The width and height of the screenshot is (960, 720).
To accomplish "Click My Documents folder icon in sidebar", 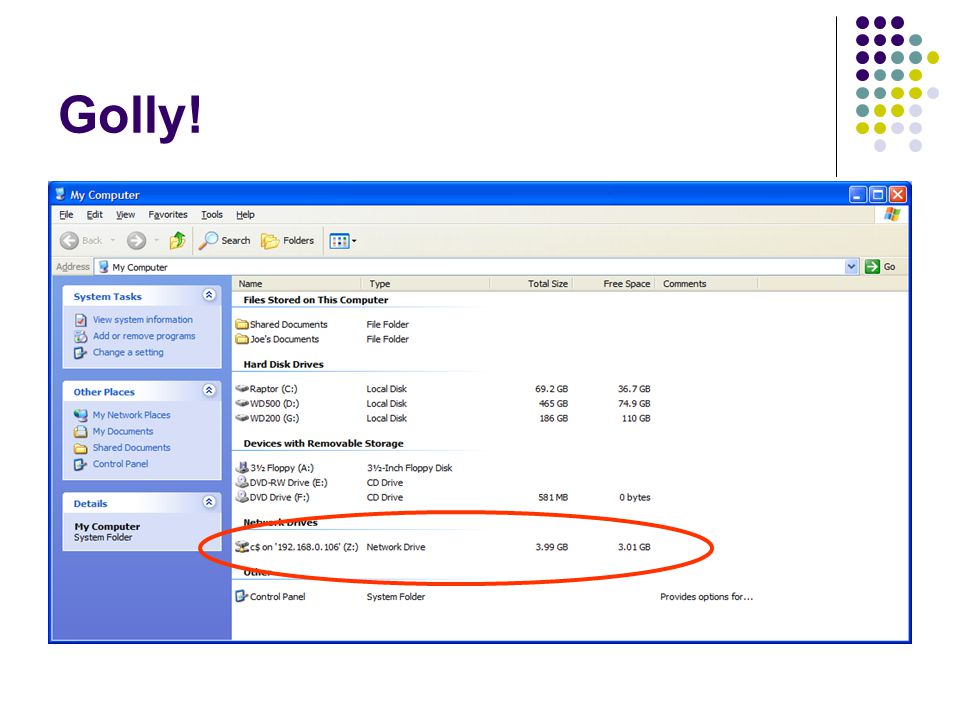I will click(x=81, y=432).
